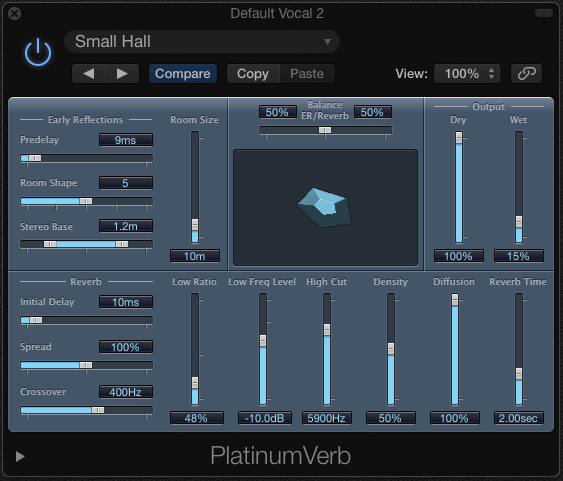Toggle the Compare button
The height and width of the screenshot is (481, 563).
coord(183,74)
